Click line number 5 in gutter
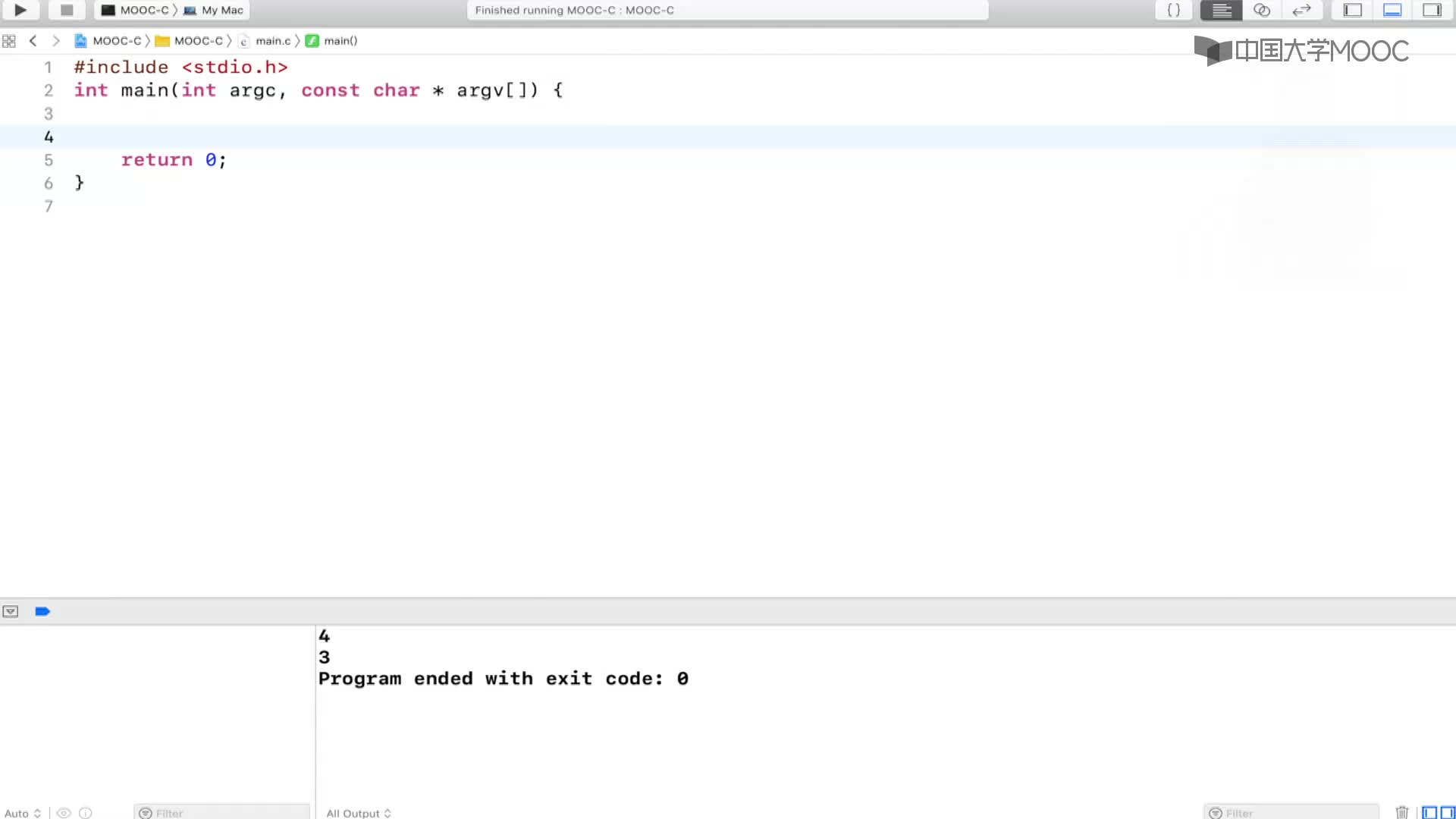This screenshot has width=1456, height=819. click(x=49, y=160)
